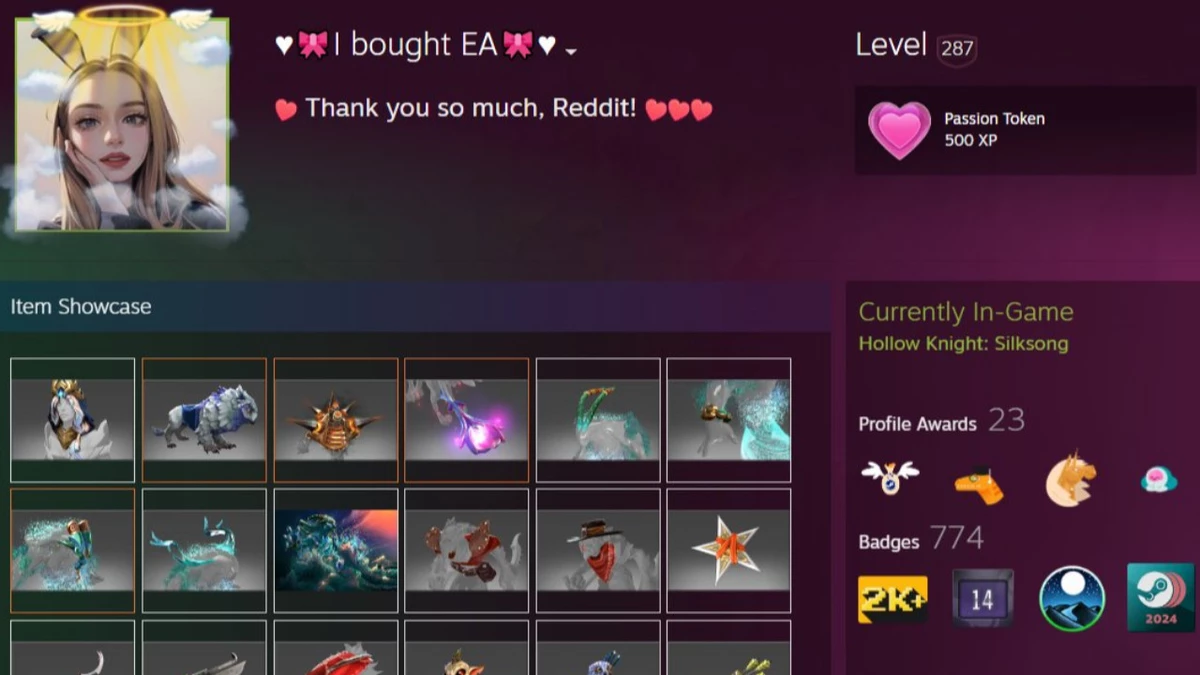Click the golden horse profile award icon
The height and width of the screenshot is (675, 1200).
(x=1070, y=480)
